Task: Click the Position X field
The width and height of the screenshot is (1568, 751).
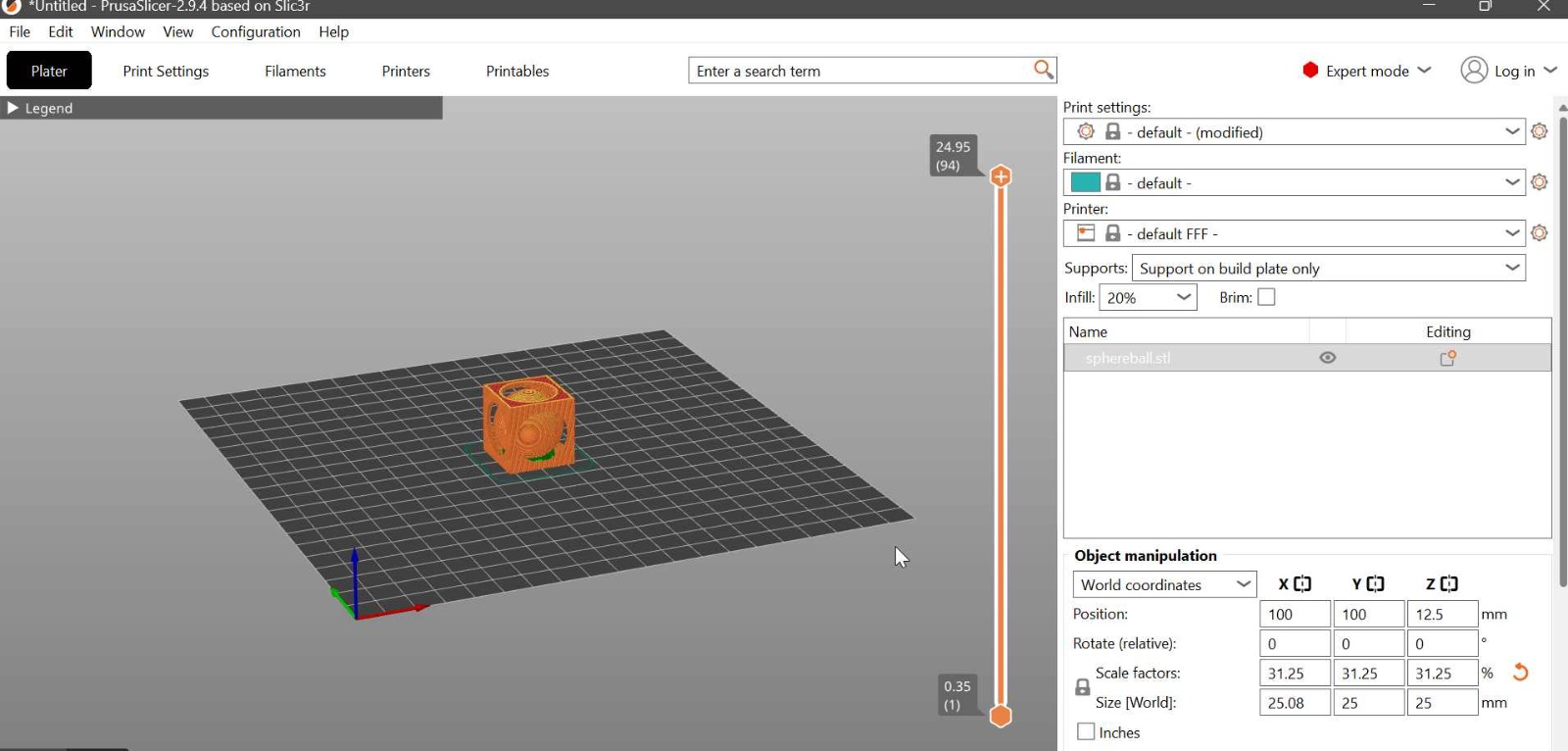Action: click(x=1295, y=614)
